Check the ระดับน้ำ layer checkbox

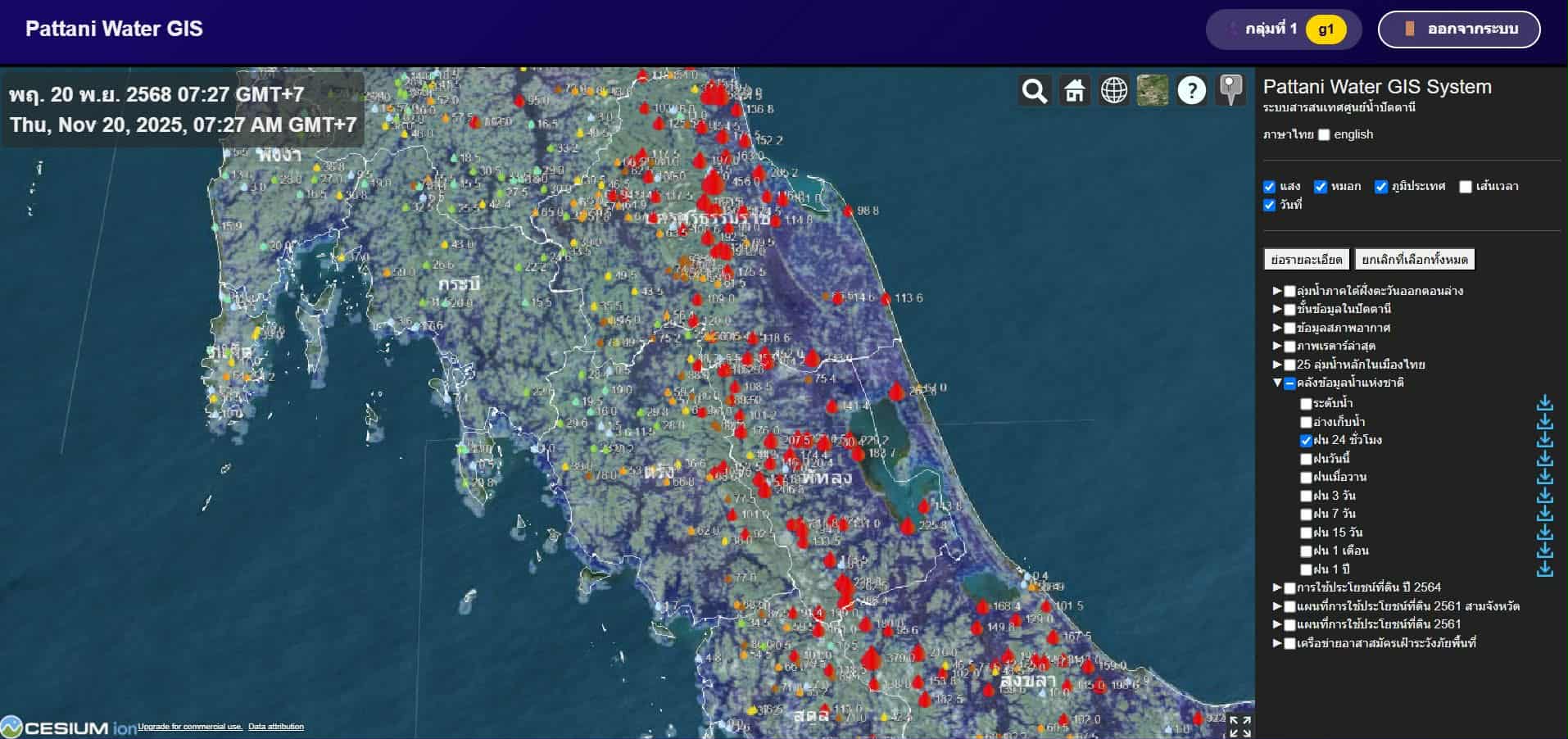1306,404
